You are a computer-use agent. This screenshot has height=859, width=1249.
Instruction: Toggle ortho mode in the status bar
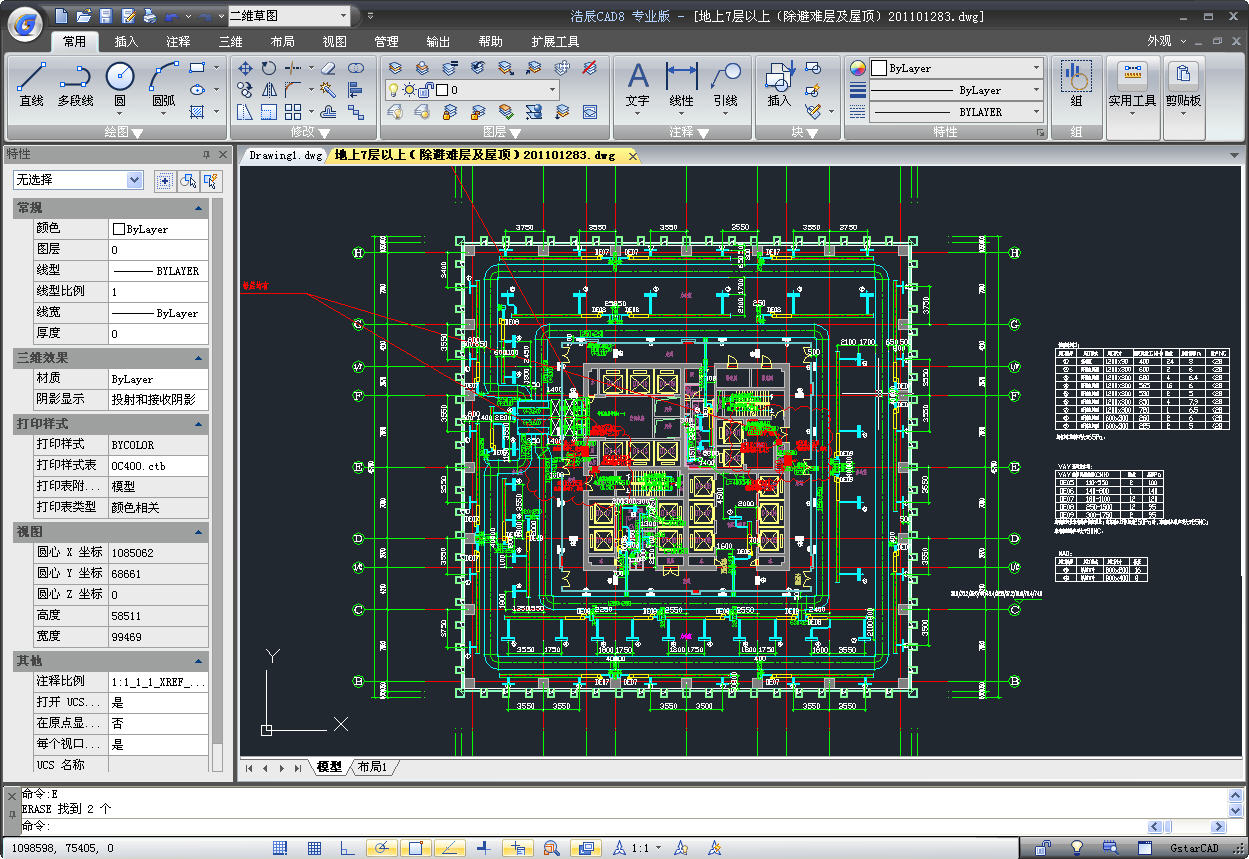coord(347,848)
